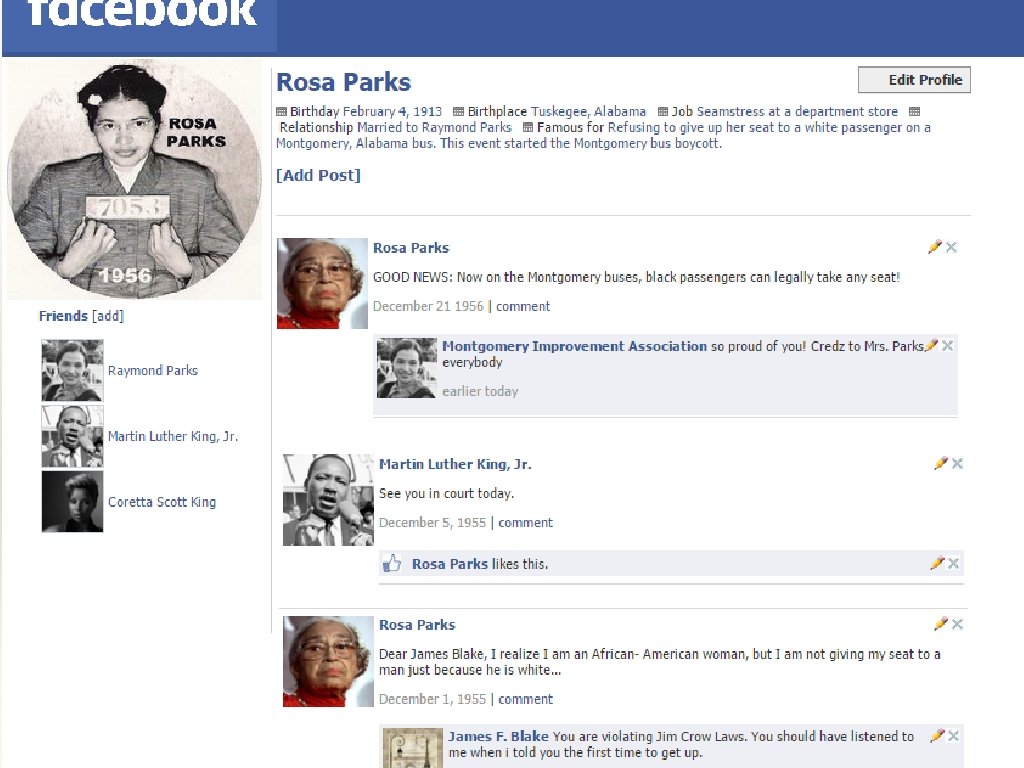Click Martin Luther King Jr. friend thumbnail in sidebar

pyautogui.click(x=72, y=436)
